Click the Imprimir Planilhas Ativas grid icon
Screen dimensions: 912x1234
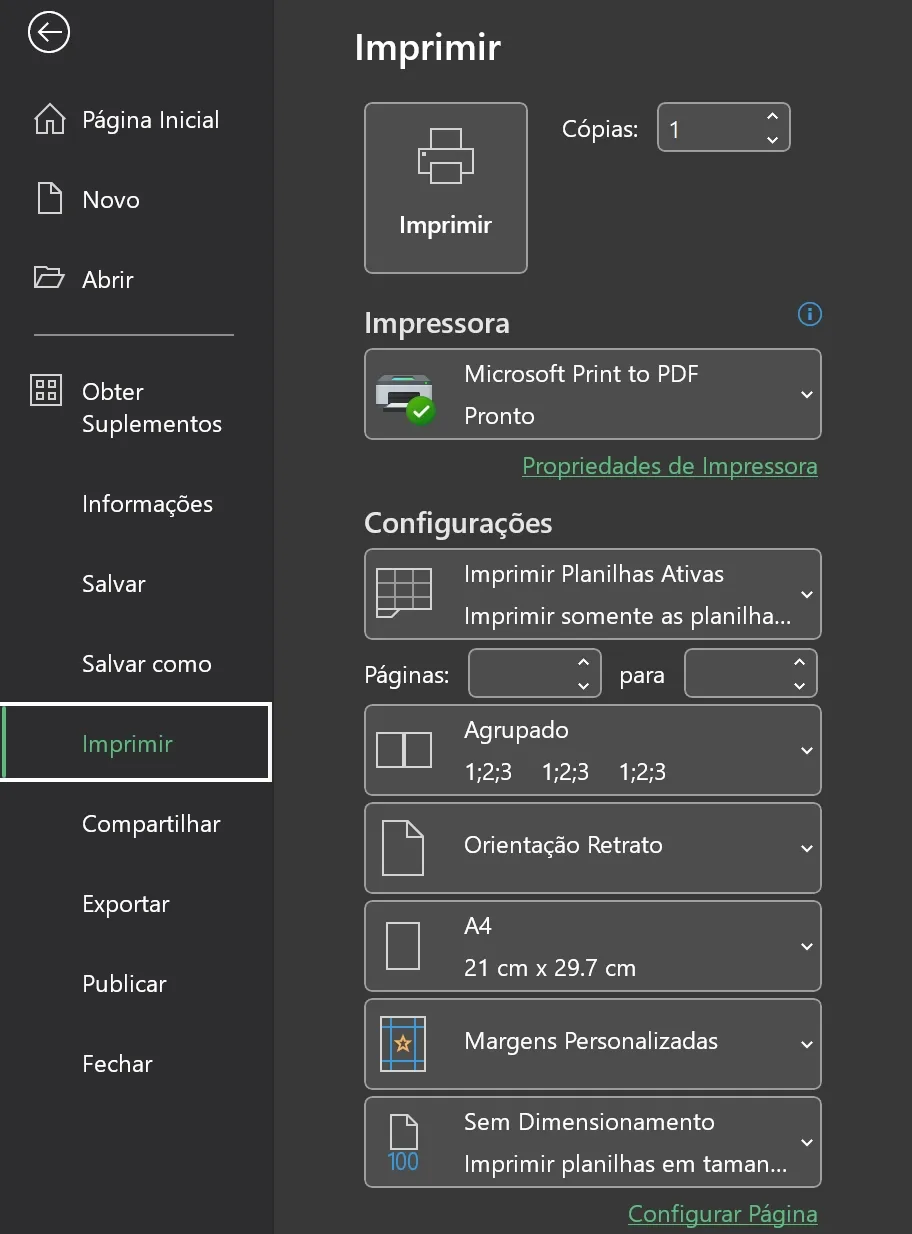403,594
